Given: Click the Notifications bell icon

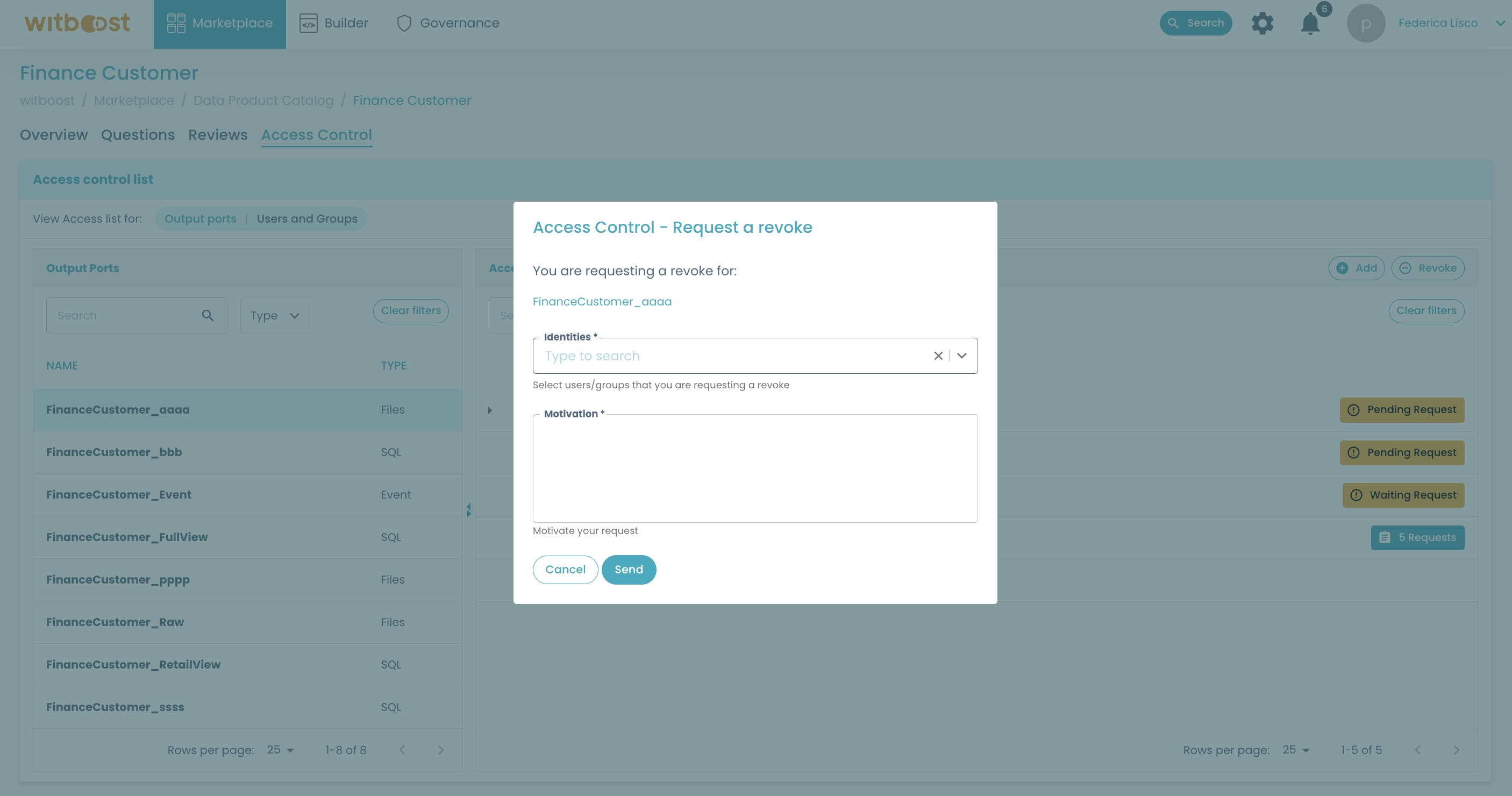Looking at the screenshot, I should (x=1310, y=22).
